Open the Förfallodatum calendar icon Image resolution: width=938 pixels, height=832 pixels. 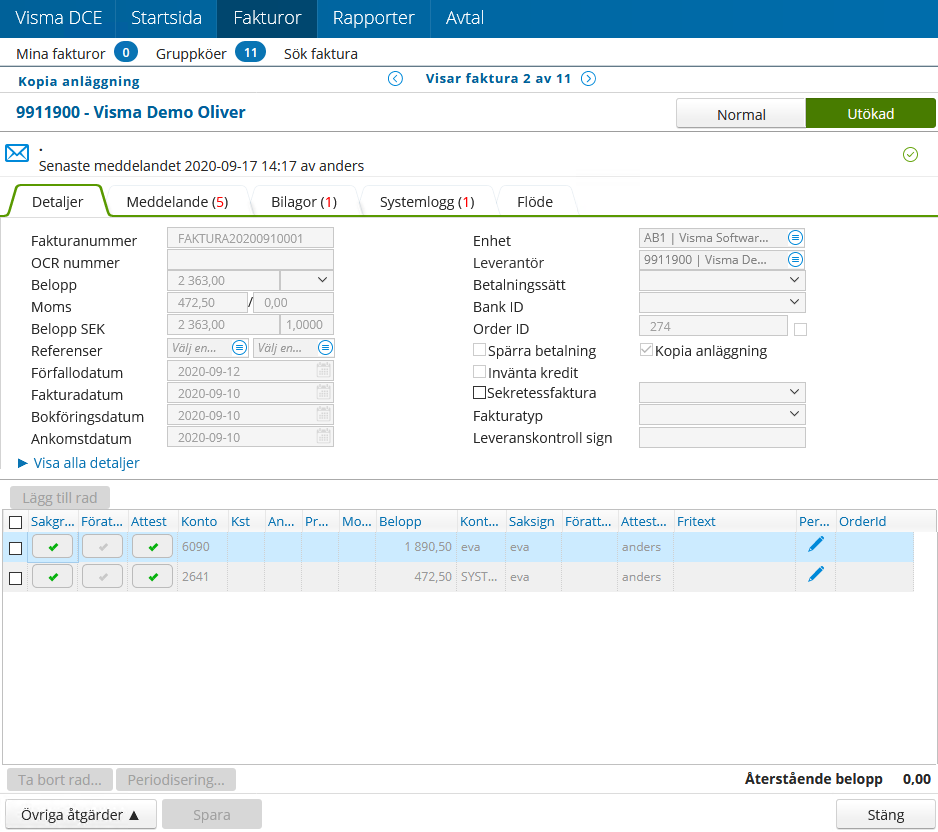click(x=323, y=369)
